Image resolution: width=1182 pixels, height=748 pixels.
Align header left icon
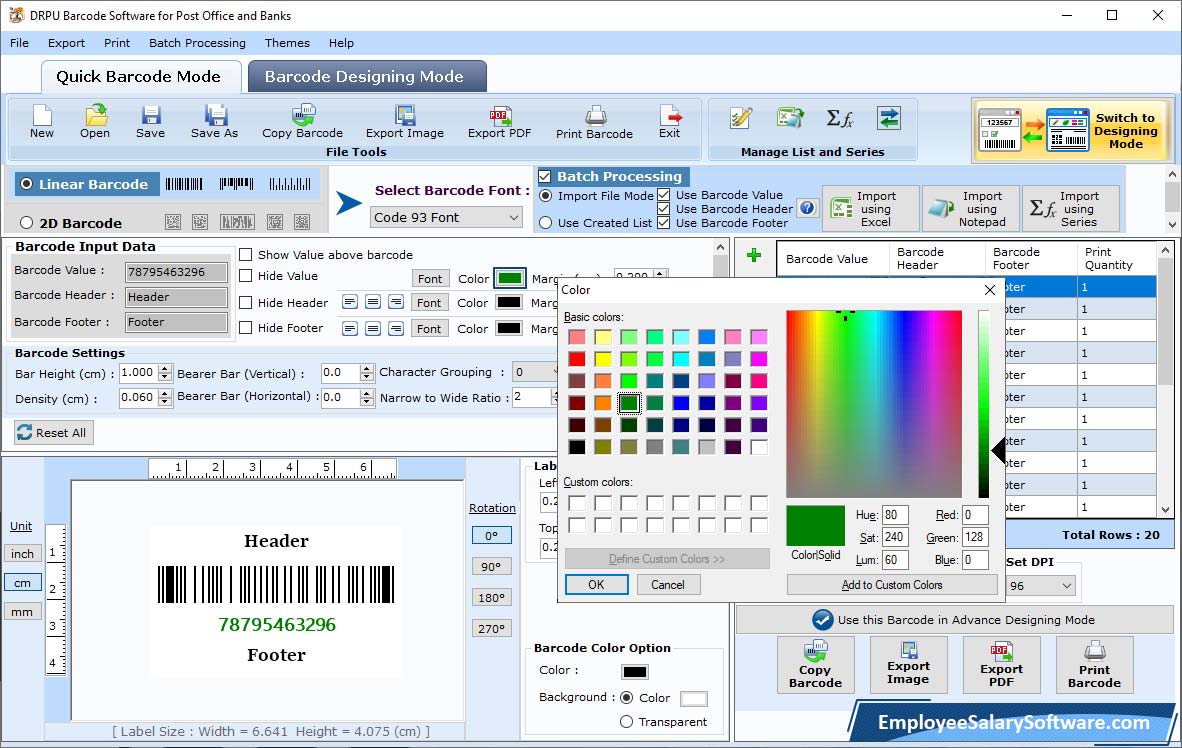click(x=350, y=302)
